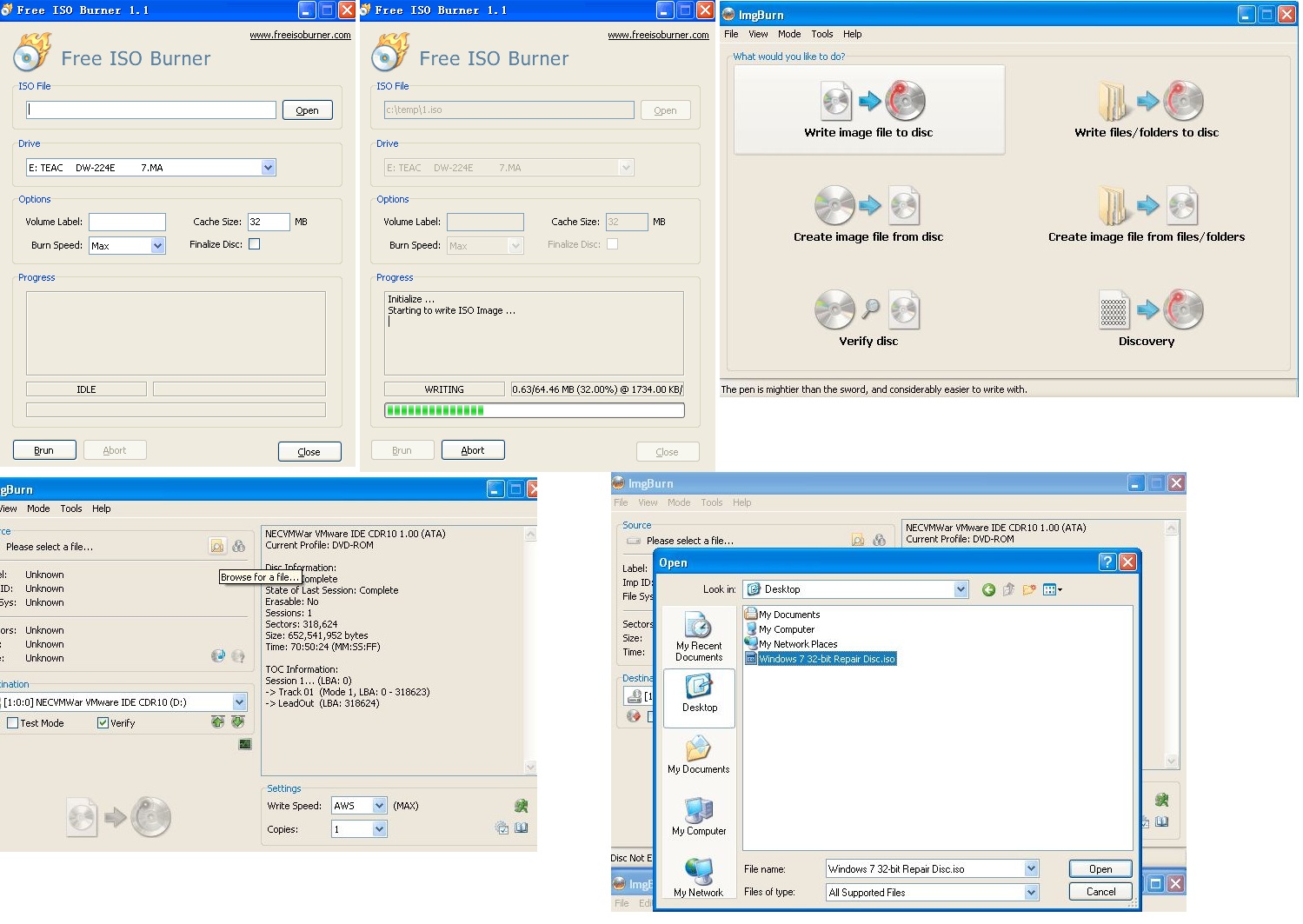Image resolution: width=1303 pixels, height=924 pixels.
Task: Click the '?' help button on Open dialog title bar
Action: click(1107, 562)
